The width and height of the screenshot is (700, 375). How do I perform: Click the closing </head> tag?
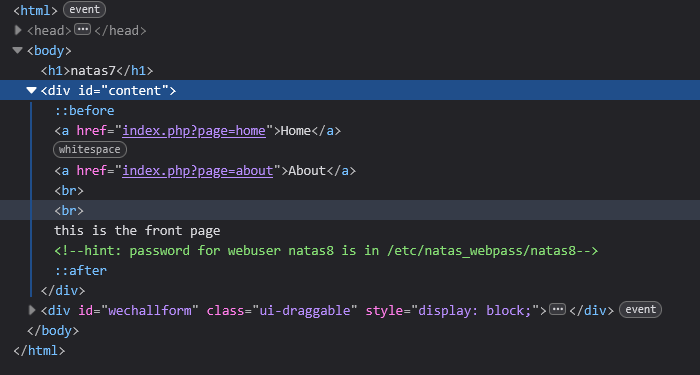pos(121,30)
